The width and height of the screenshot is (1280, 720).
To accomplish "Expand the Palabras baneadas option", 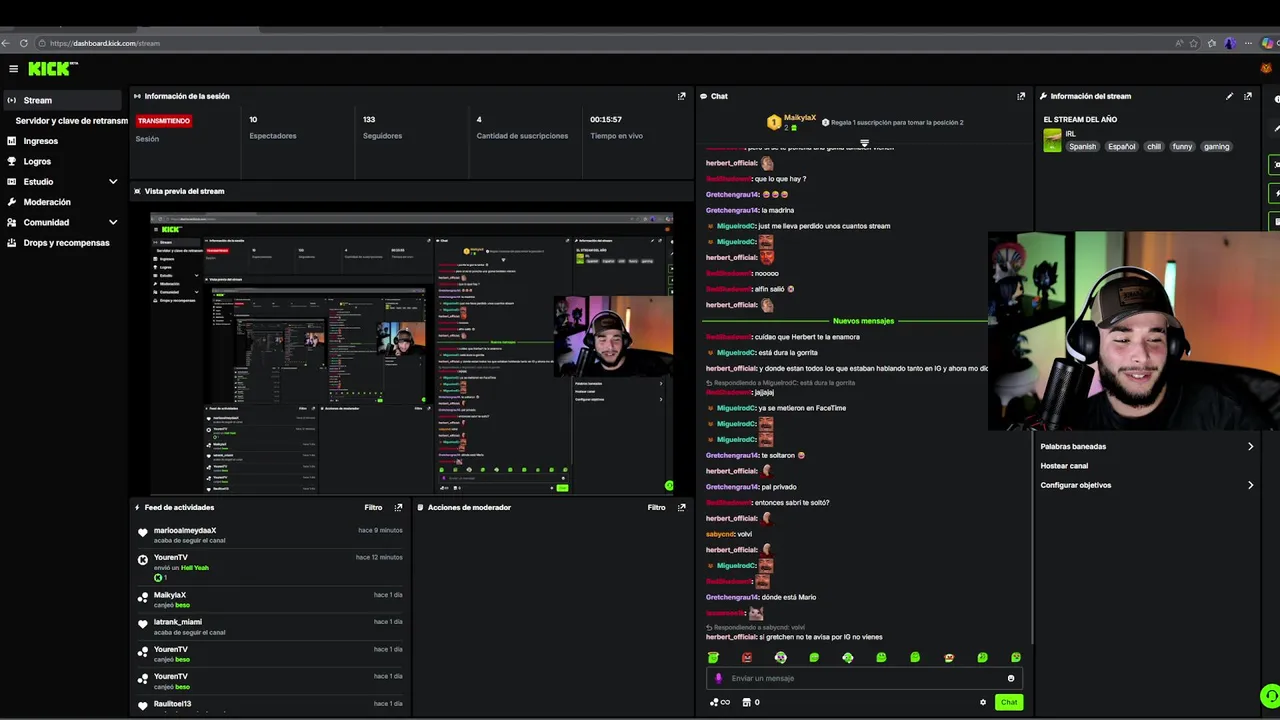I will click(1146, 447).
